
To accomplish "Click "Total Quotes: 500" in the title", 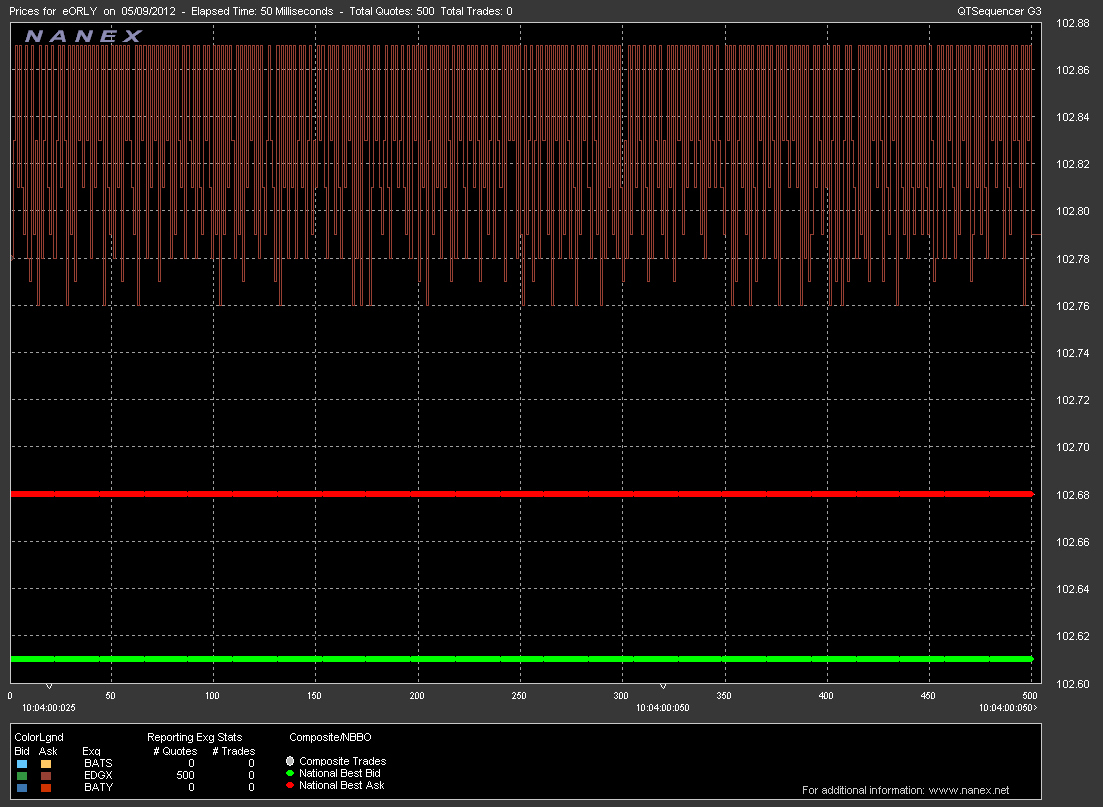I will point(392,11).
